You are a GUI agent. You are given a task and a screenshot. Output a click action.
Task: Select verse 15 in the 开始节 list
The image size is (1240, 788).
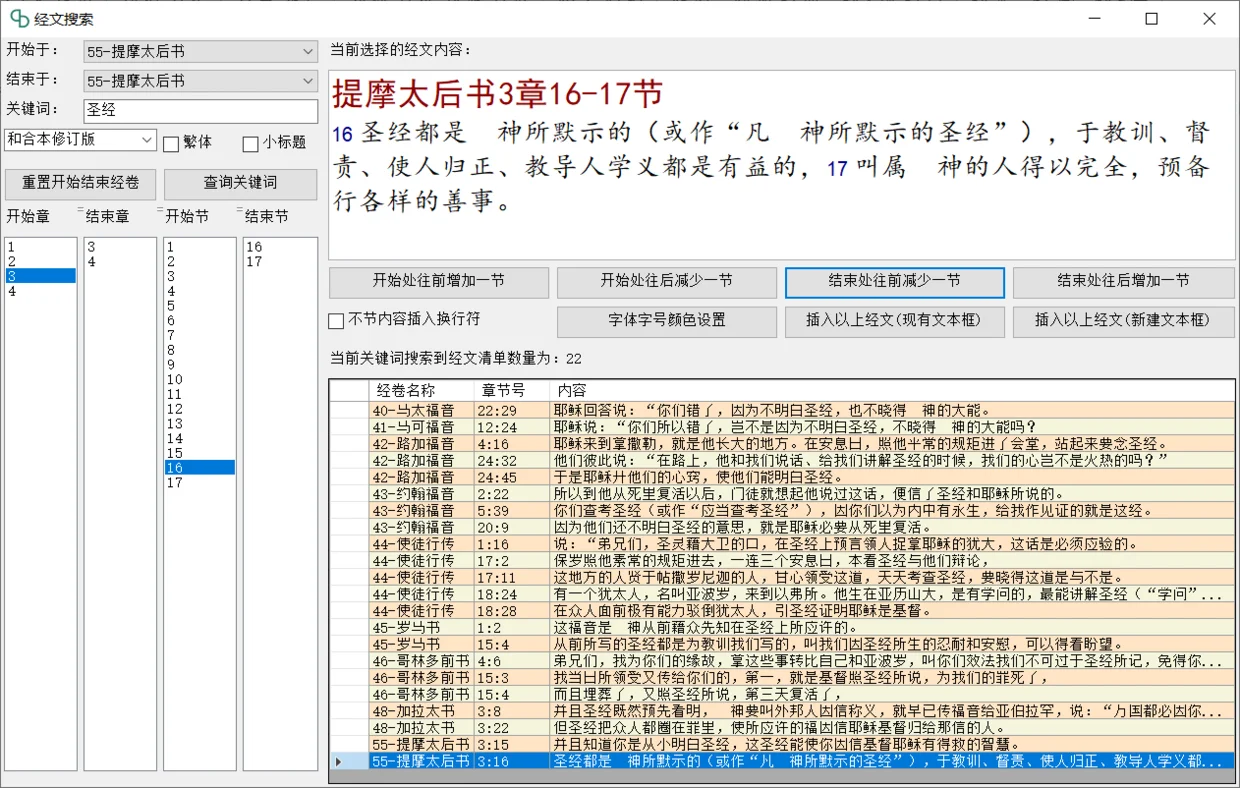pos(200,453)
